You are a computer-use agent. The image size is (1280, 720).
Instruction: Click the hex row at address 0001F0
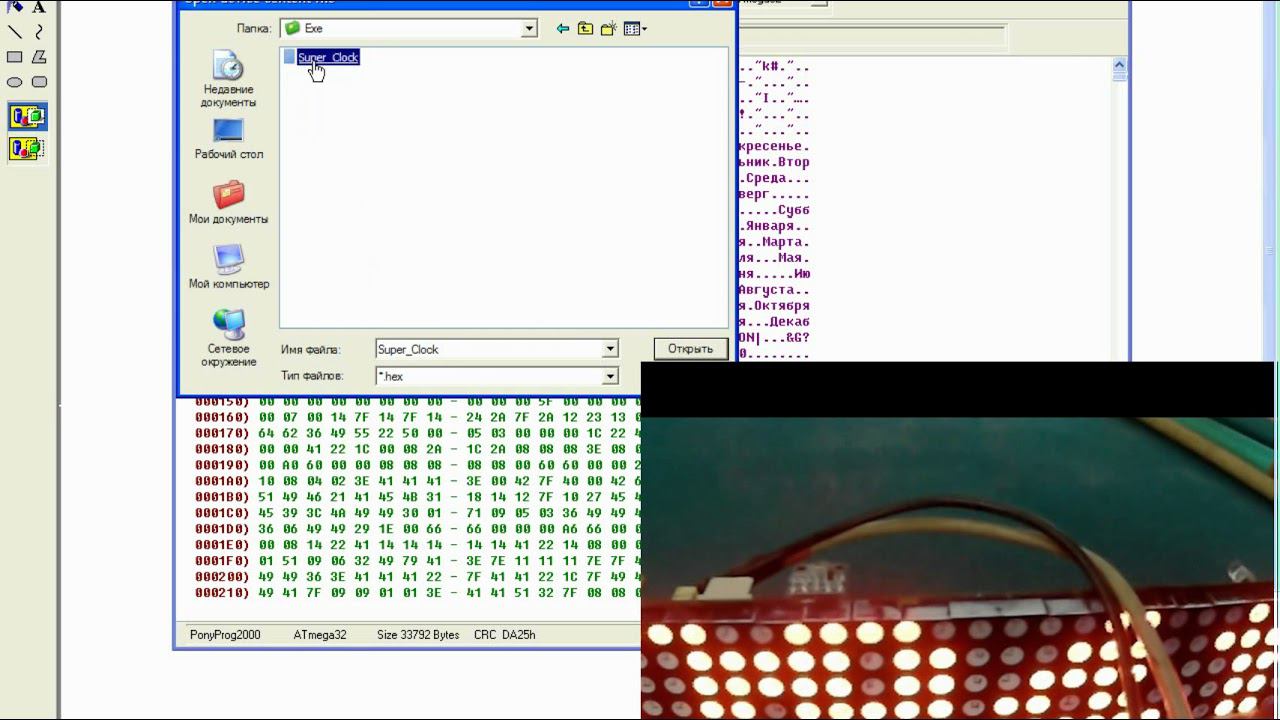[417, 561]
